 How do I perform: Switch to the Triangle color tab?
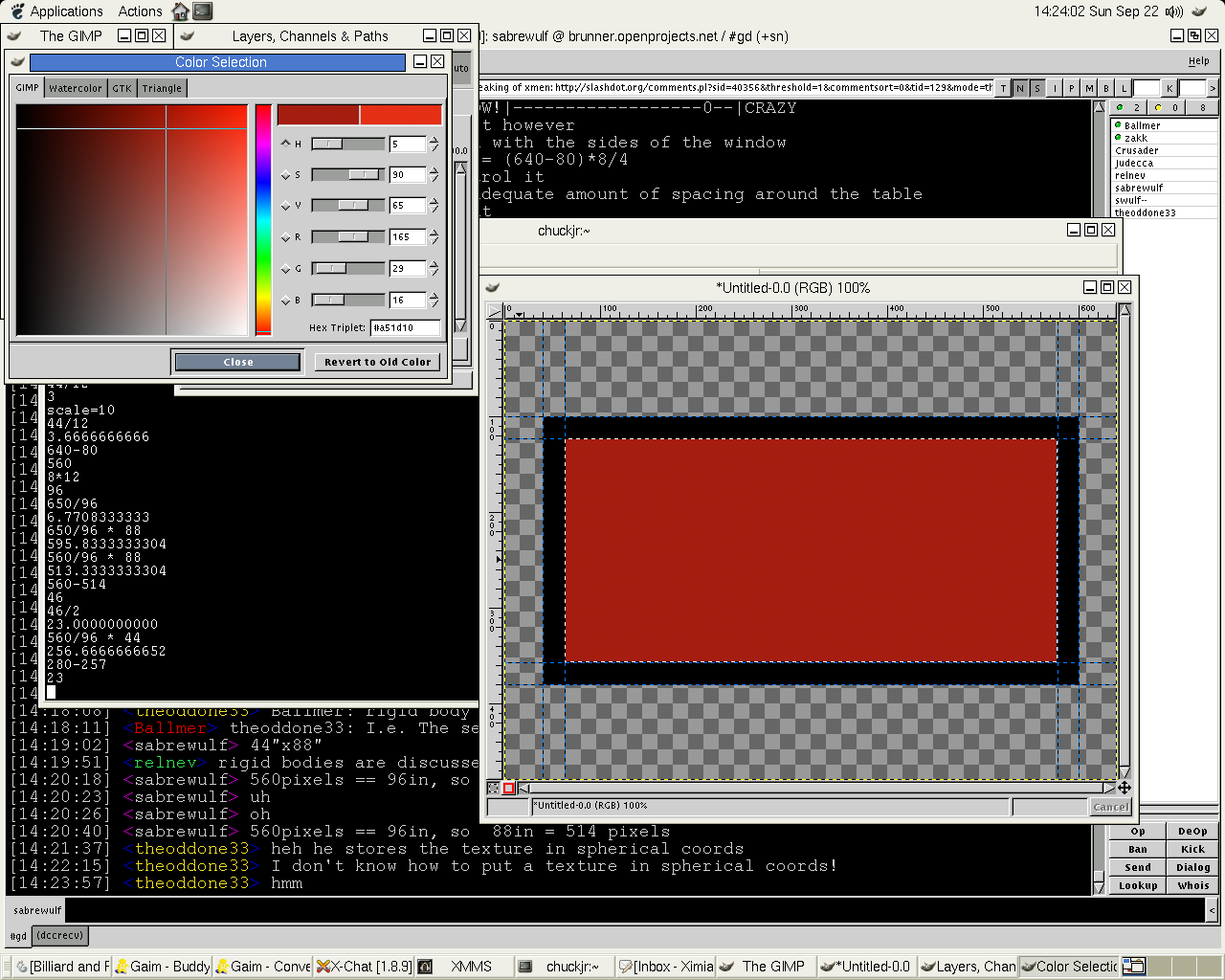coord(162,88)
